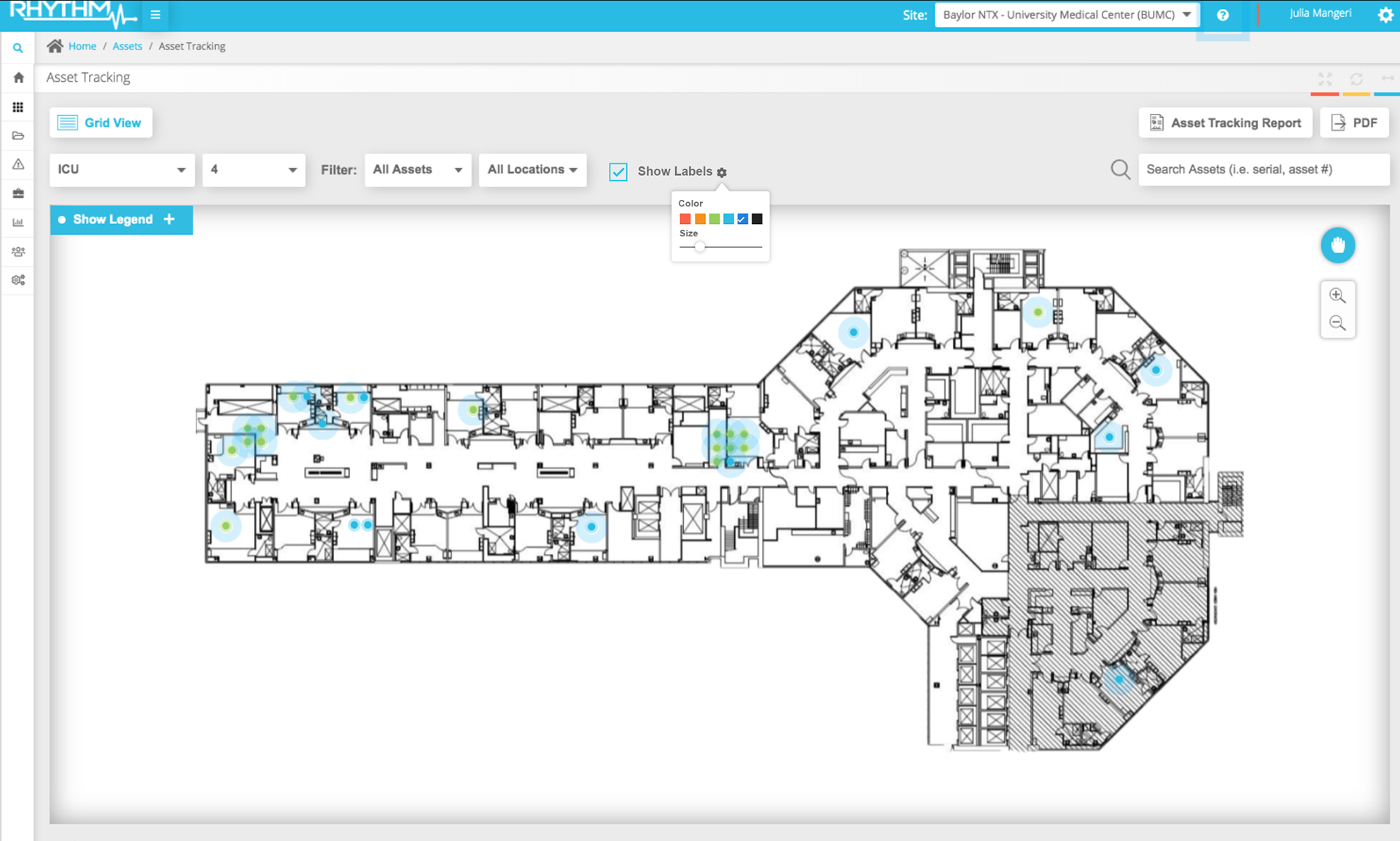This screenshot has height=841, width=1400.
Task: Open help question mark icon
Action: (1223, 15)
